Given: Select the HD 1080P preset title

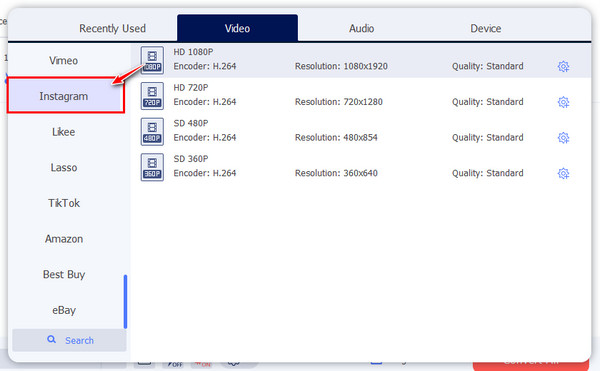Looking at the screenshot, I should (x=193, y=52).
